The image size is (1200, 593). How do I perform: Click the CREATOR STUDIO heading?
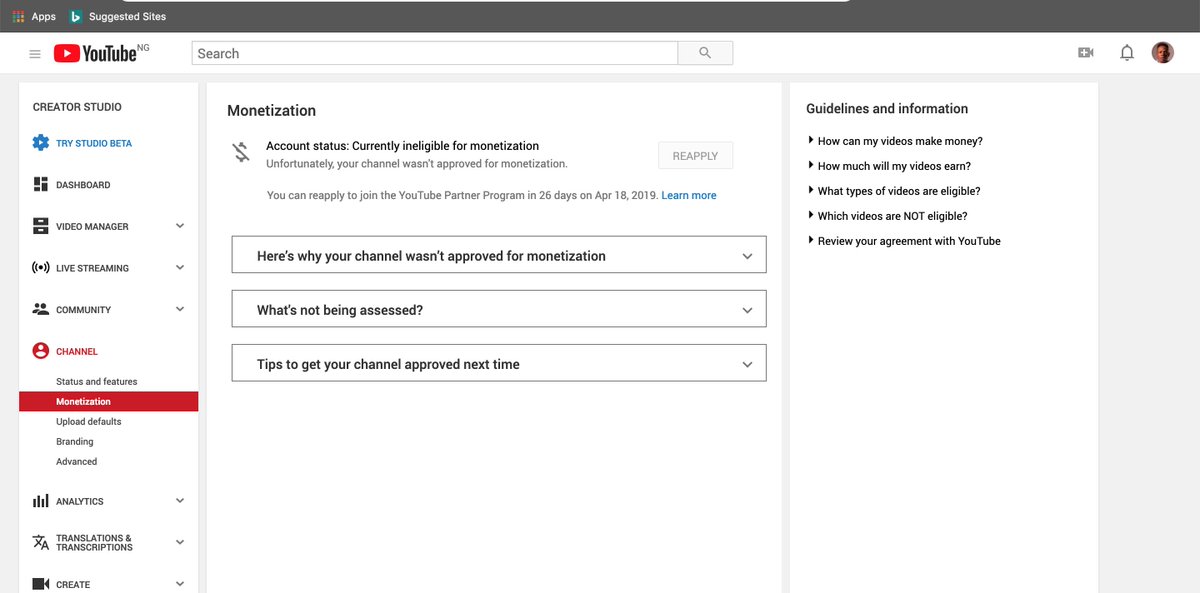77,107
